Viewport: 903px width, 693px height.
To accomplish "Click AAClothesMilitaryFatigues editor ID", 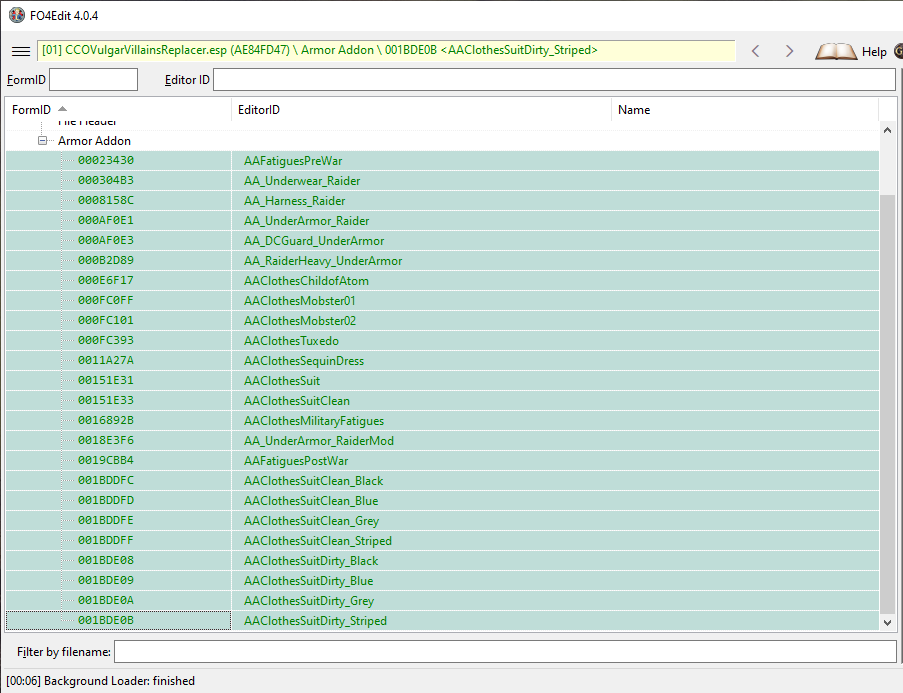I will click(314, 421).
